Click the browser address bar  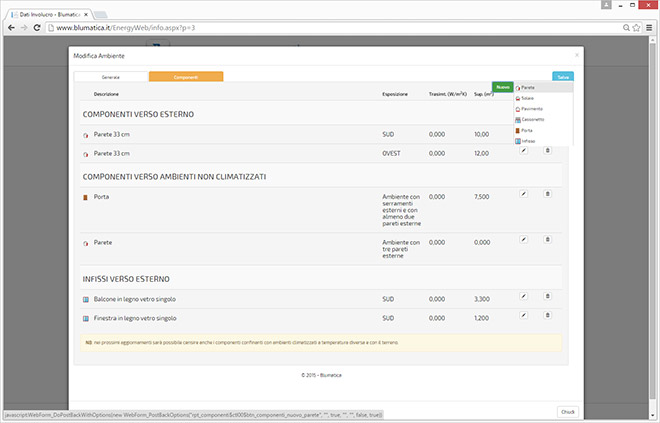300,27
